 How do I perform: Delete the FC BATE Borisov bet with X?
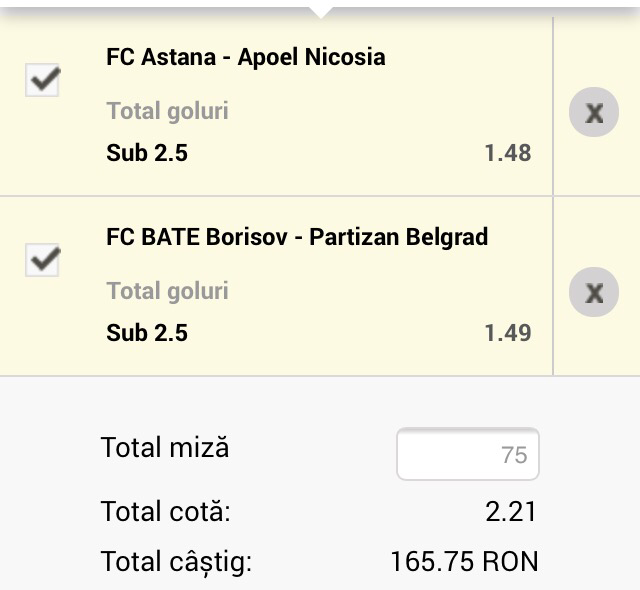pyautogui.click(x=594, y=292)
